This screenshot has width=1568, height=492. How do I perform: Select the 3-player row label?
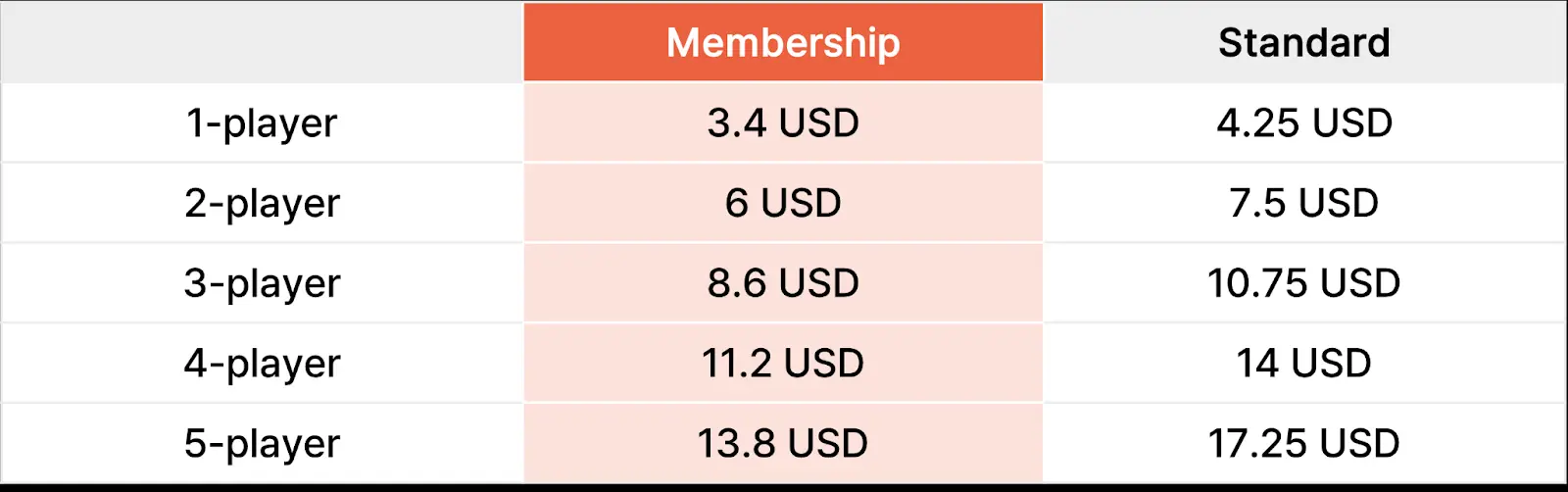tap(262, 284)
